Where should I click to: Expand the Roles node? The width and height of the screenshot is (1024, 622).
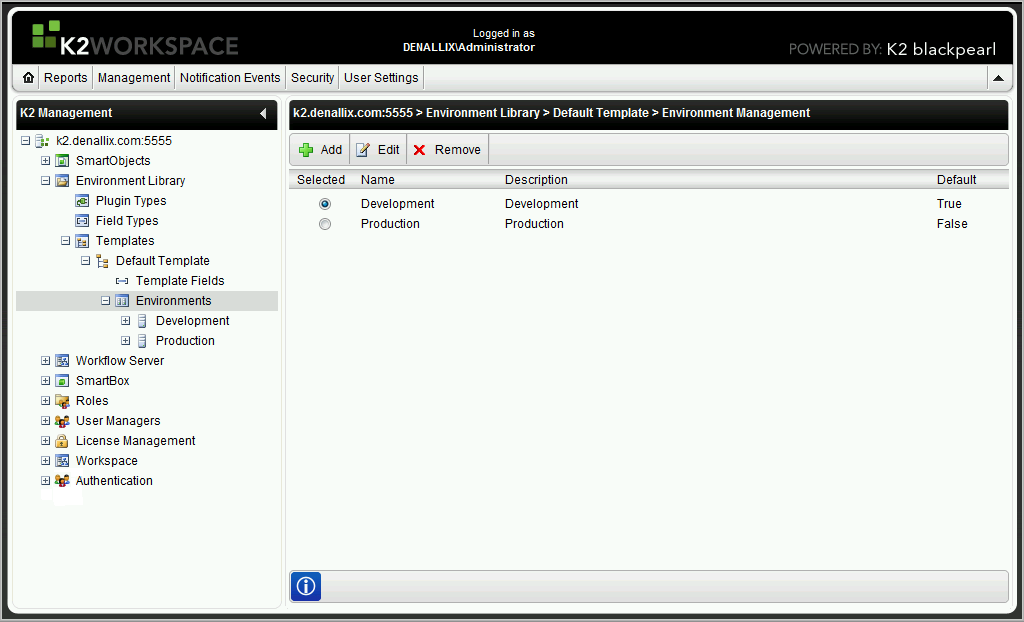45,401
